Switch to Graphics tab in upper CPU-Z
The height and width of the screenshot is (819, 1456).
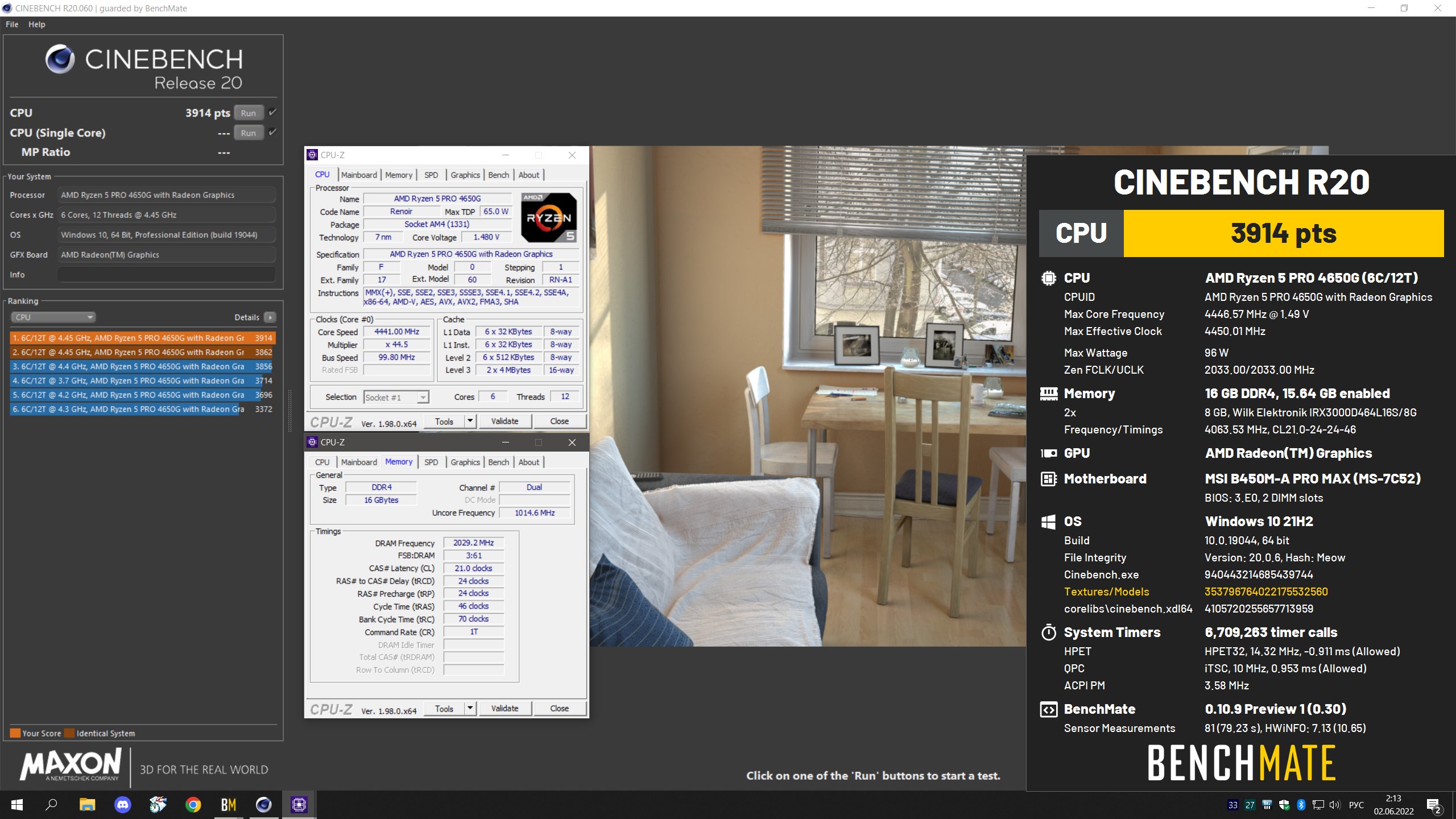pos(465,175)
